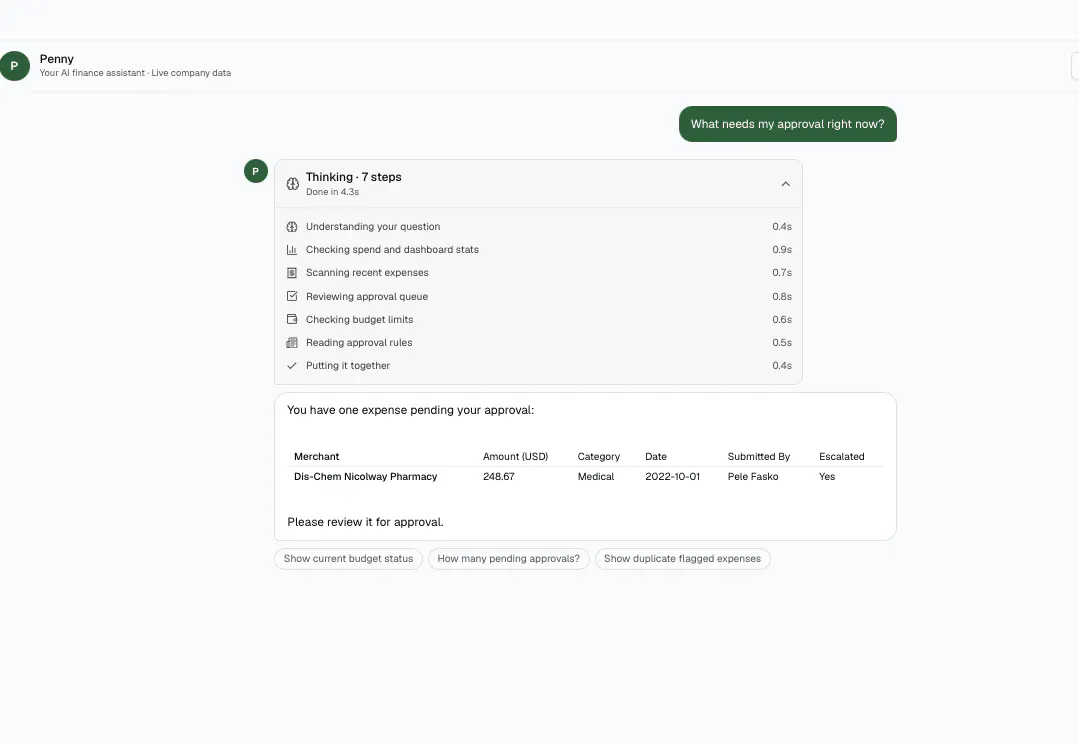Click the Medical category cell
The width and height of the screenshot is (1079, 744).
(596, 476)
